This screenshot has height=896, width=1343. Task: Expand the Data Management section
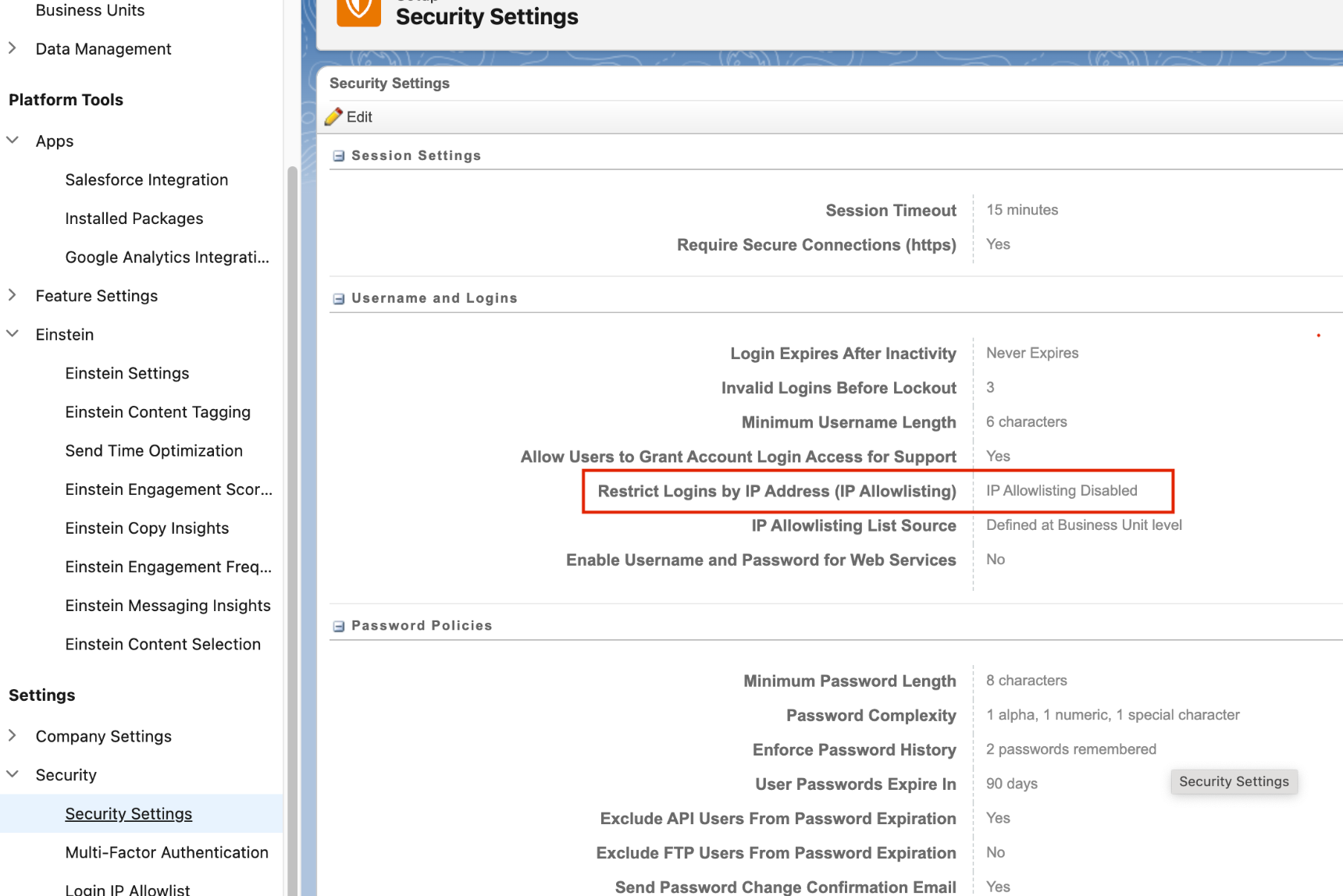tap(12, 48)
